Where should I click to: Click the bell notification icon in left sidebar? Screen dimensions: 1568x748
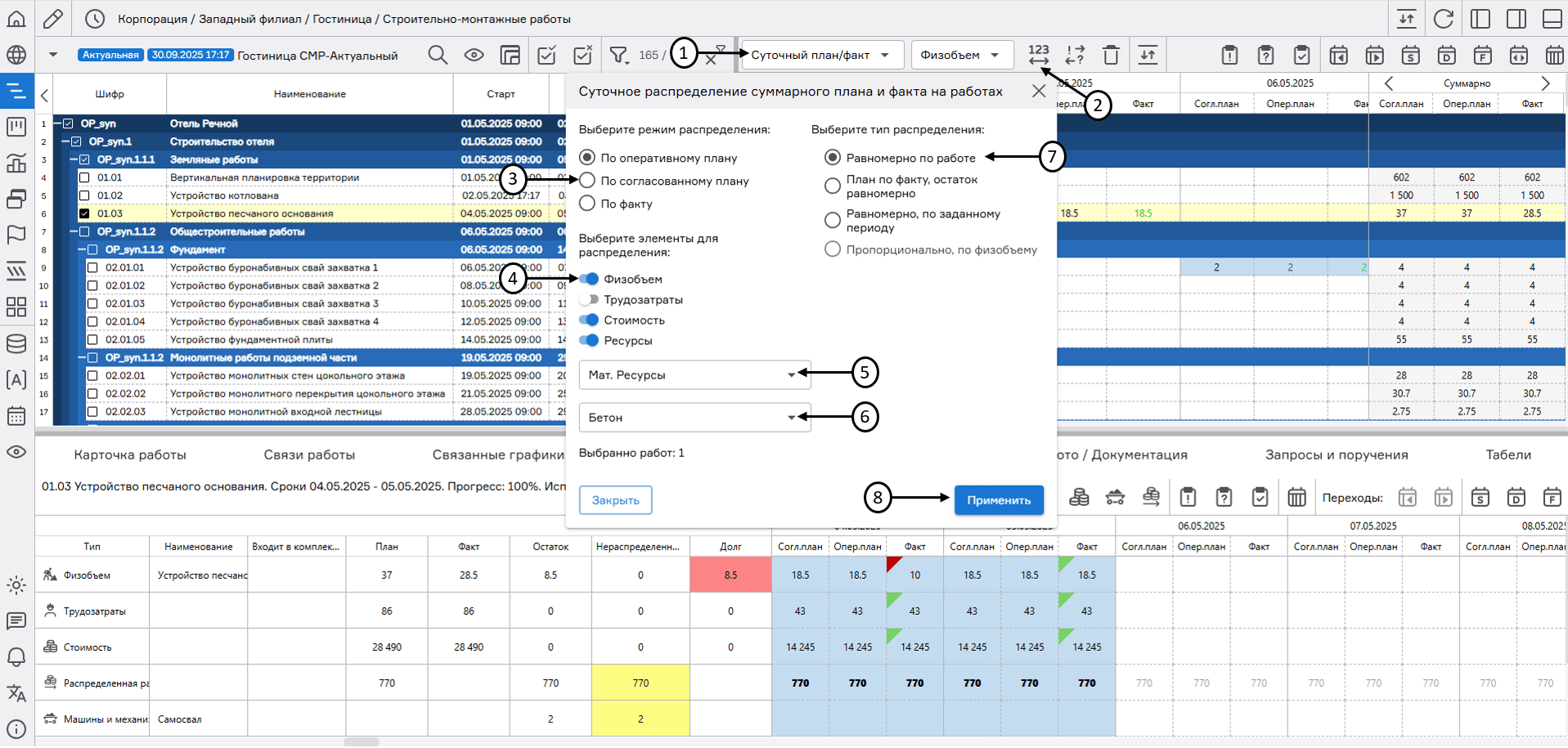[x=16, y=656]
